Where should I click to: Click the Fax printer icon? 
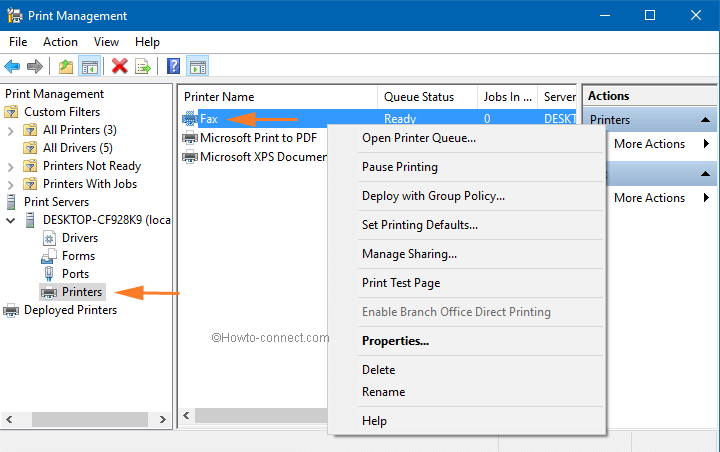pyautogui.click(x=190, y=119)
